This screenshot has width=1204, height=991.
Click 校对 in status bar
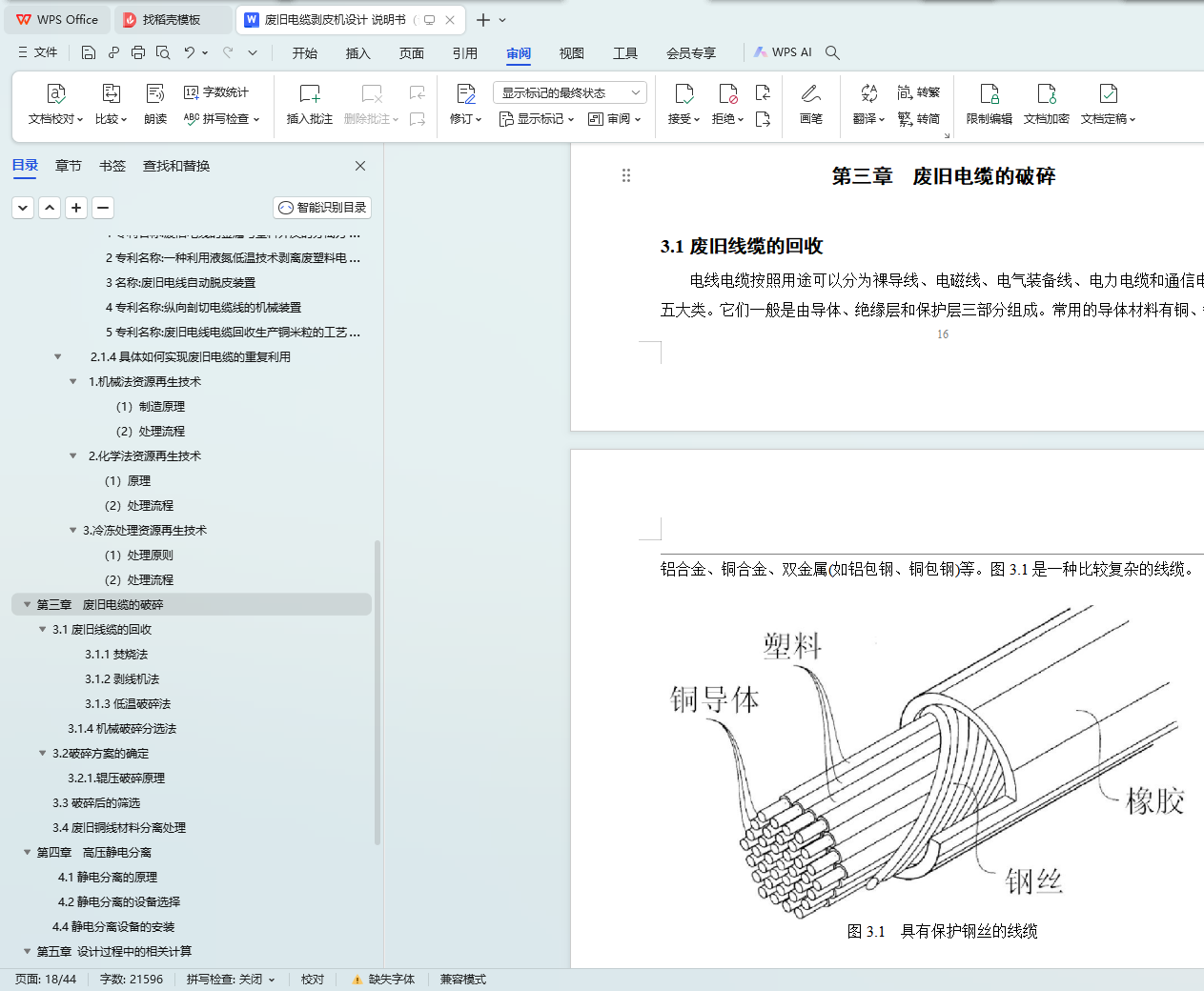tap(313, 980)
